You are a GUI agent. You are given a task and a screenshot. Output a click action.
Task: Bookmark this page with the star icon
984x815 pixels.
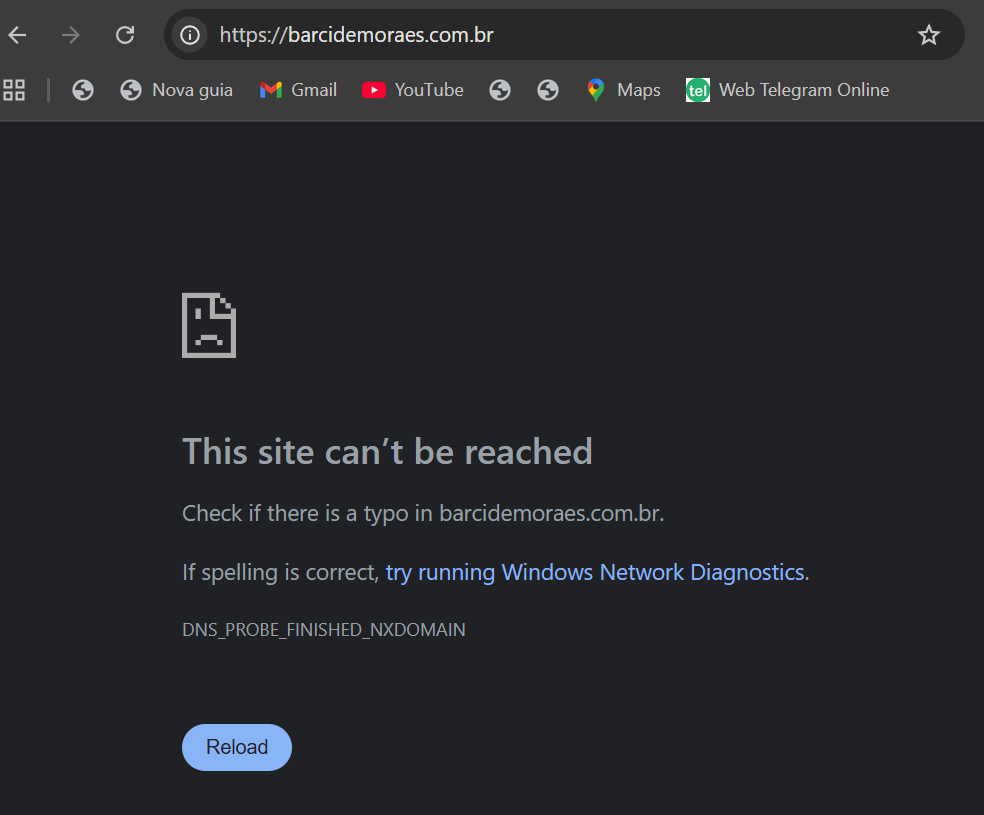929,36
